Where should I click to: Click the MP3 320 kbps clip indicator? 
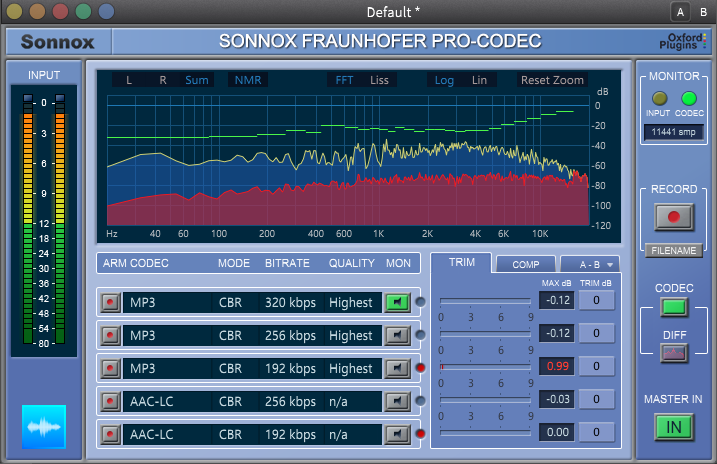(420, 302)
